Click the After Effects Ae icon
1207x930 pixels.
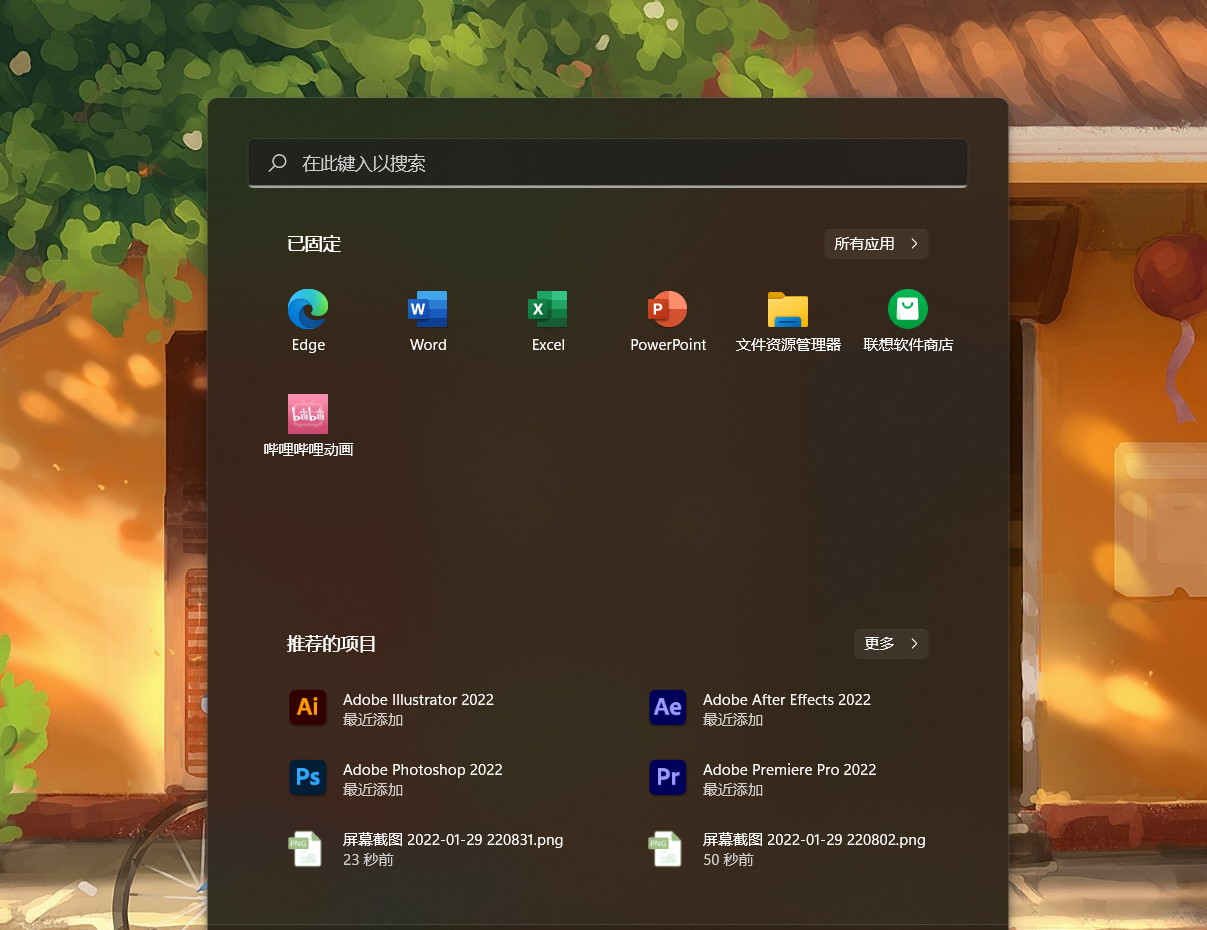point(668,708)
